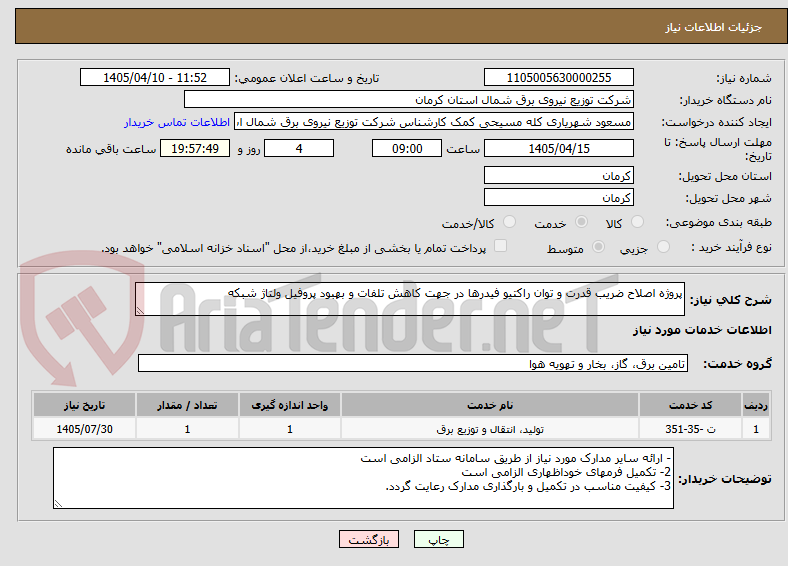Viewport: 788px width, 566px height.
Task: Click the شهر محل تحویل field کرمان
Action: [x=558, y=197]
